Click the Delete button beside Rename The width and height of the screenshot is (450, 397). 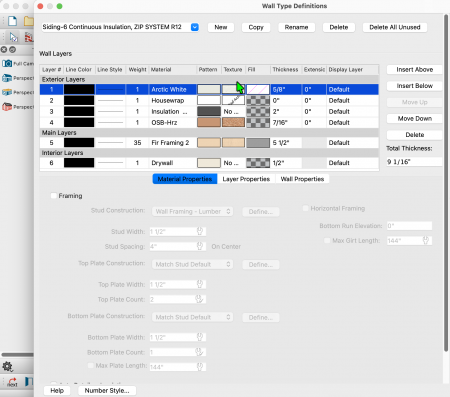[x=339, y=27]
